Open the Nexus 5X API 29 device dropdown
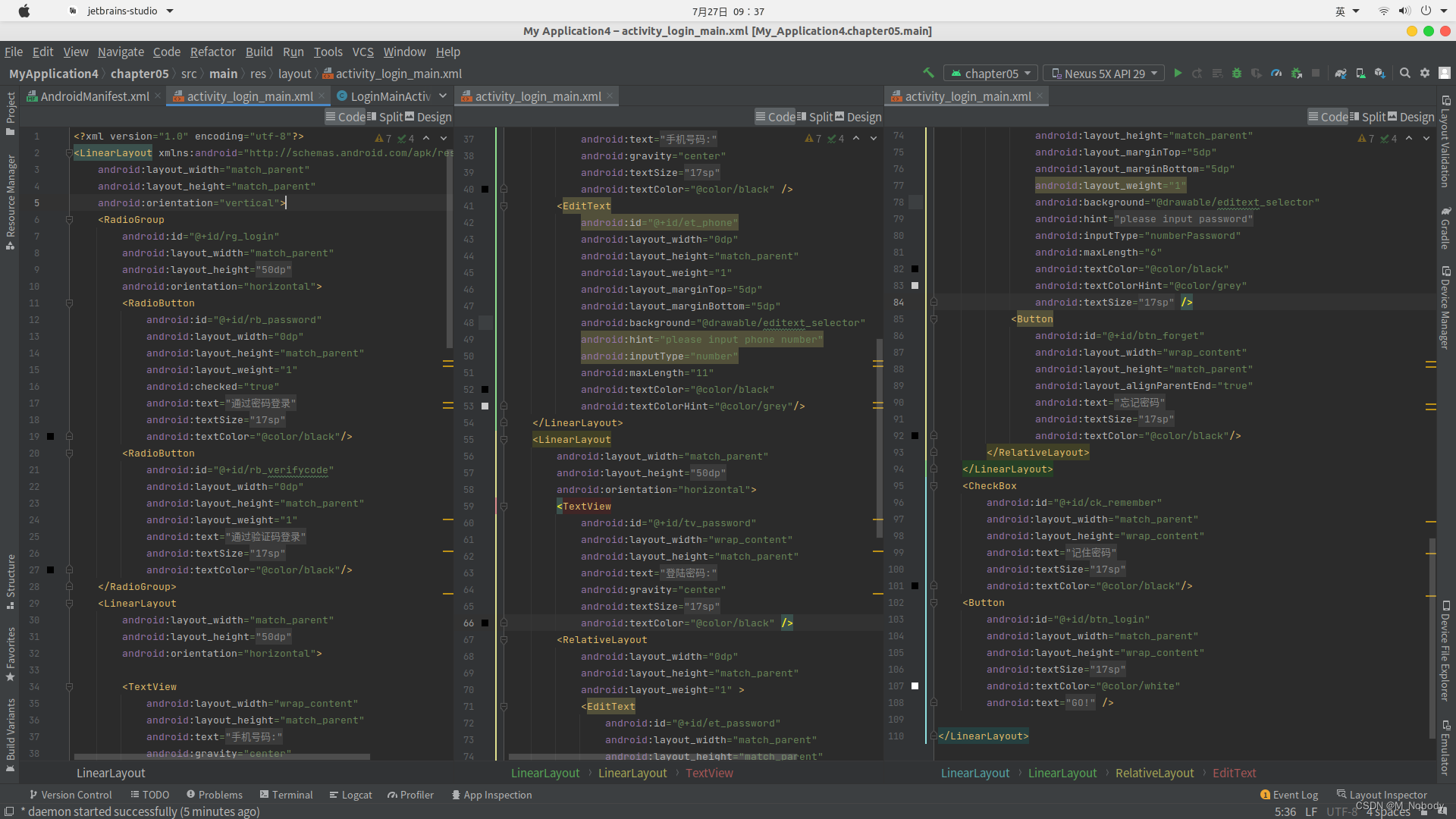Viewport: 1456px width, 819px height. pos(1103,74)
